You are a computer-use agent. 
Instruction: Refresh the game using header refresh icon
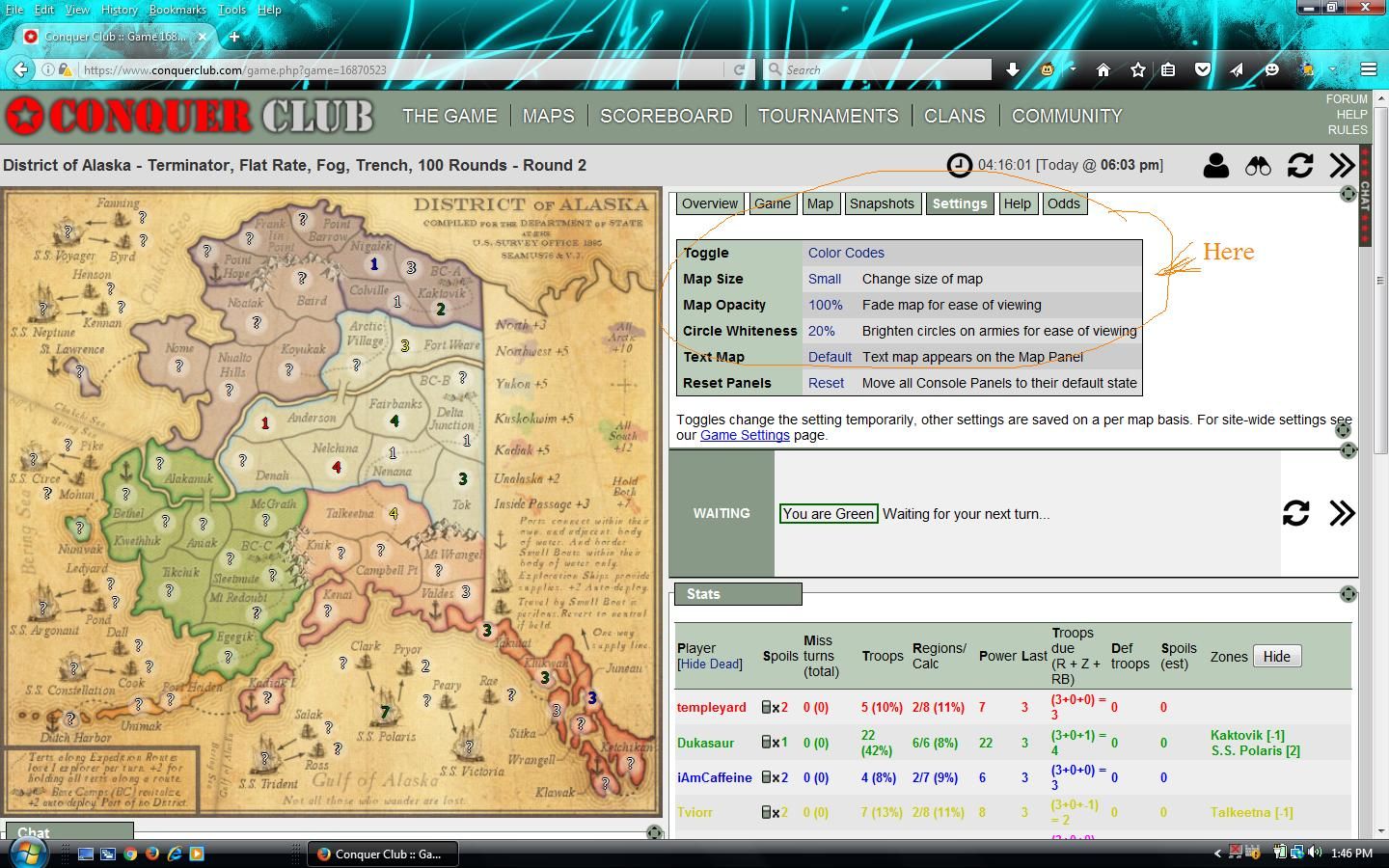point(1300,165)
